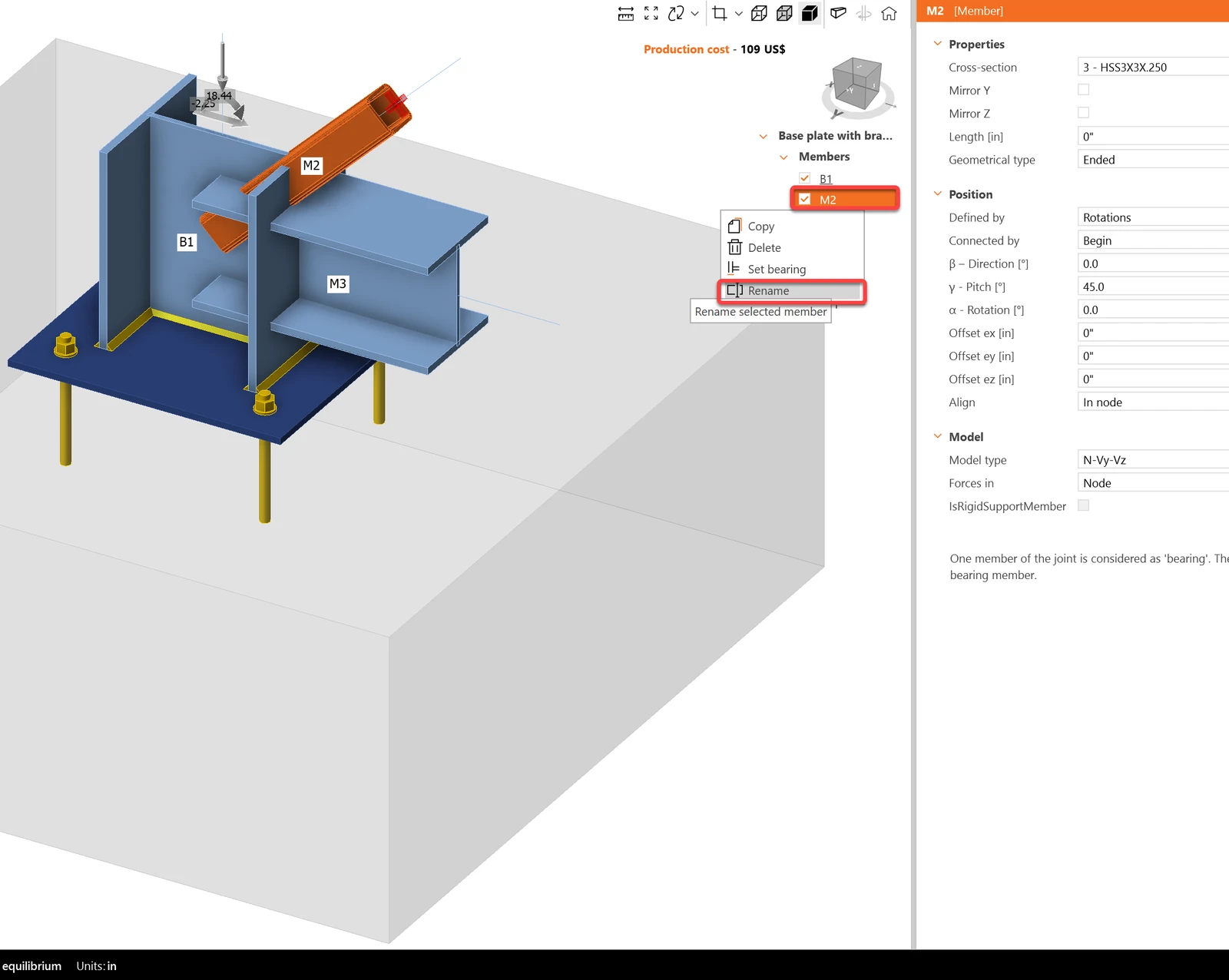This screenshot has width=1229, height=980.
Task: Click the M3 label in 3D view
Action: tap(338, 283)
